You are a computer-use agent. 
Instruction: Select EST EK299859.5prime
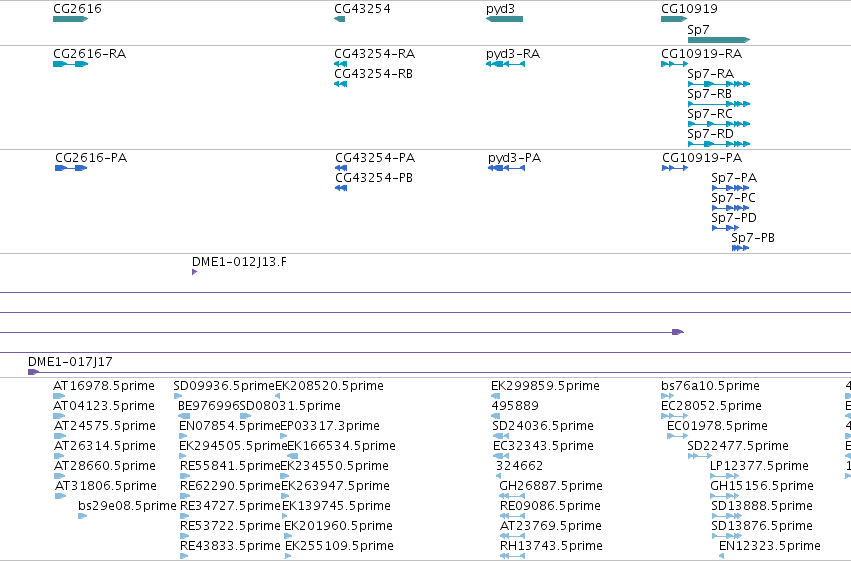[x=495, y=396]
